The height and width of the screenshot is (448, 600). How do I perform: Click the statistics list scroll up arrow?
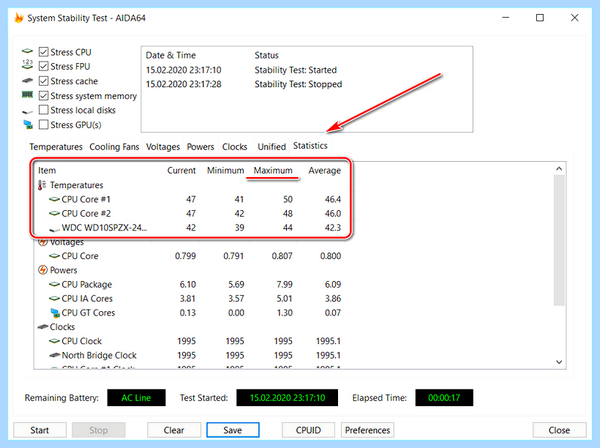pyautogui.click(x=559, y=169)
